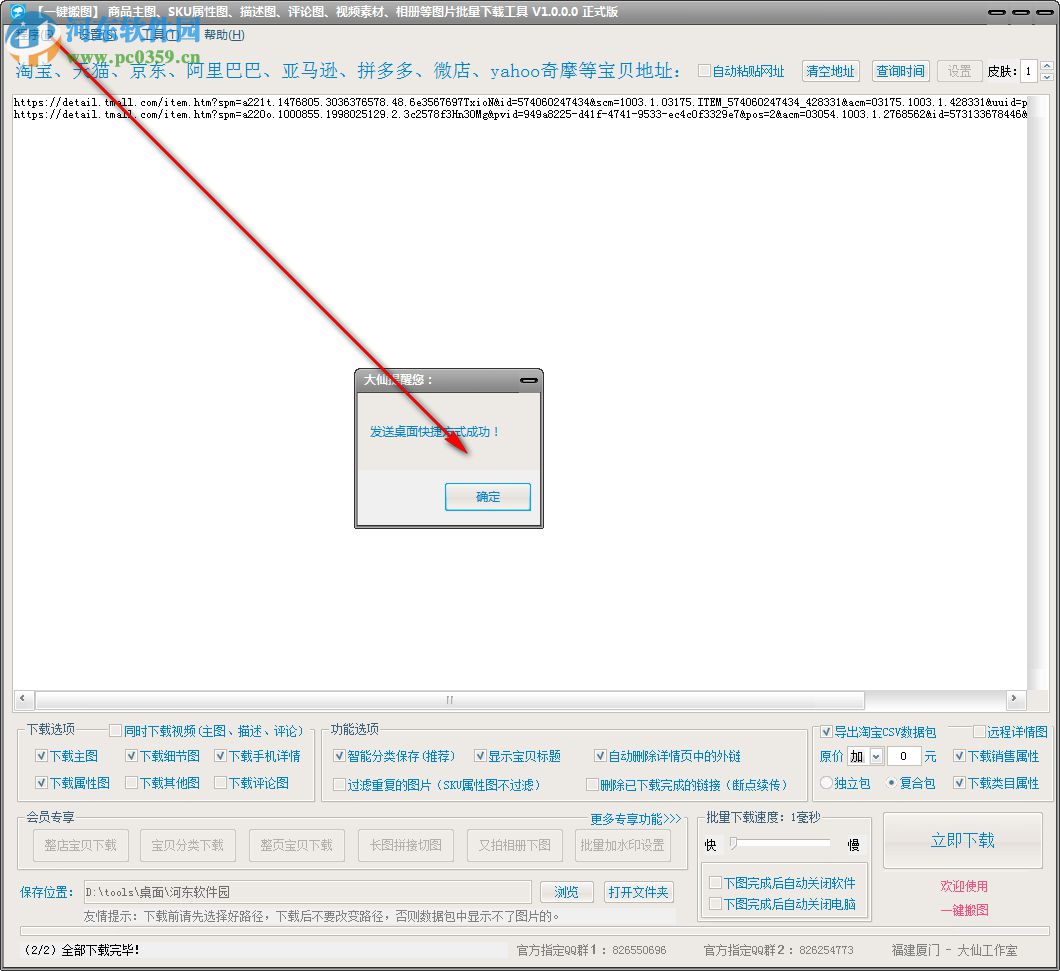Enable the 下载评论图 checkbox
Image resolution: width=1060 pixels, height=971 pixels.
220,782
